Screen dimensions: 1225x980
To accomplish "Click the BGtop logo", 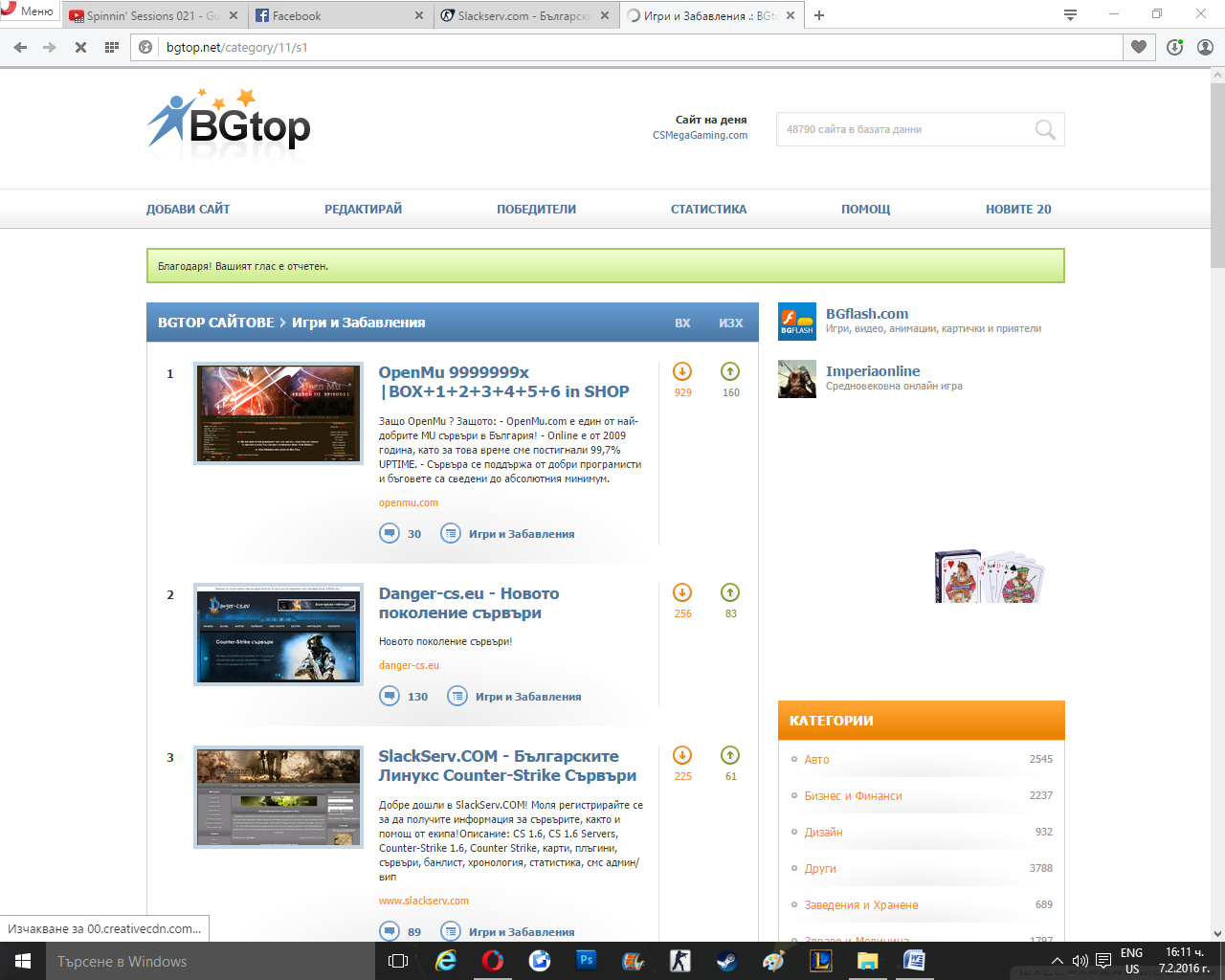I will tap(229, 120).
